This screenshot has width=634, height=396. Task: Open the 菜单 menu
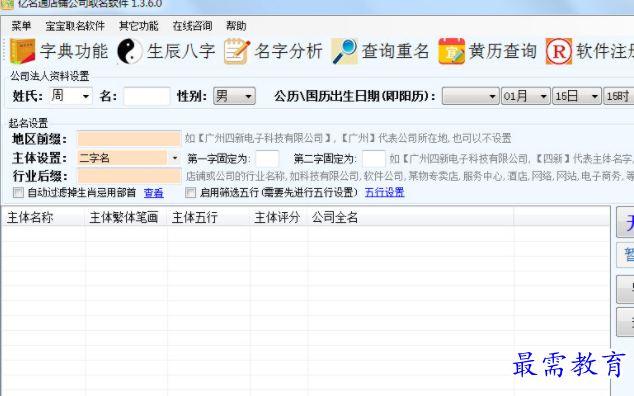click(x=21, y=26)
